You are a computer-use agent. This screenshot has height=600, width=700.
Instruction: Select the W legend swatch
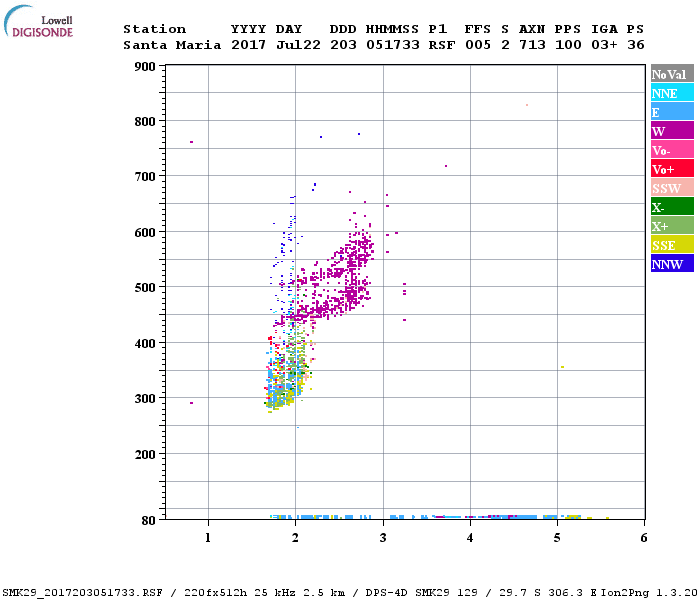click(672, 130)
